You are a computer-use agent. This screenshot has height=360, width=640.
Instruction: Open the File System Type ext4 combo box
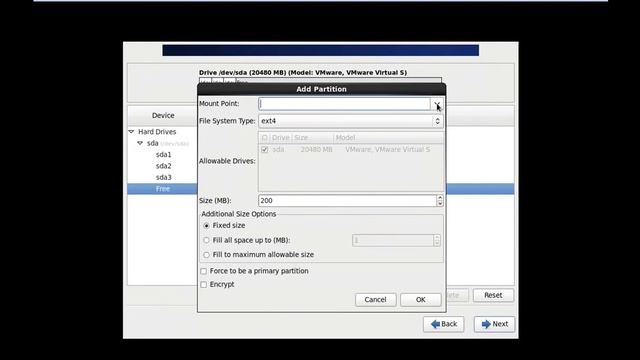[351, 121]
